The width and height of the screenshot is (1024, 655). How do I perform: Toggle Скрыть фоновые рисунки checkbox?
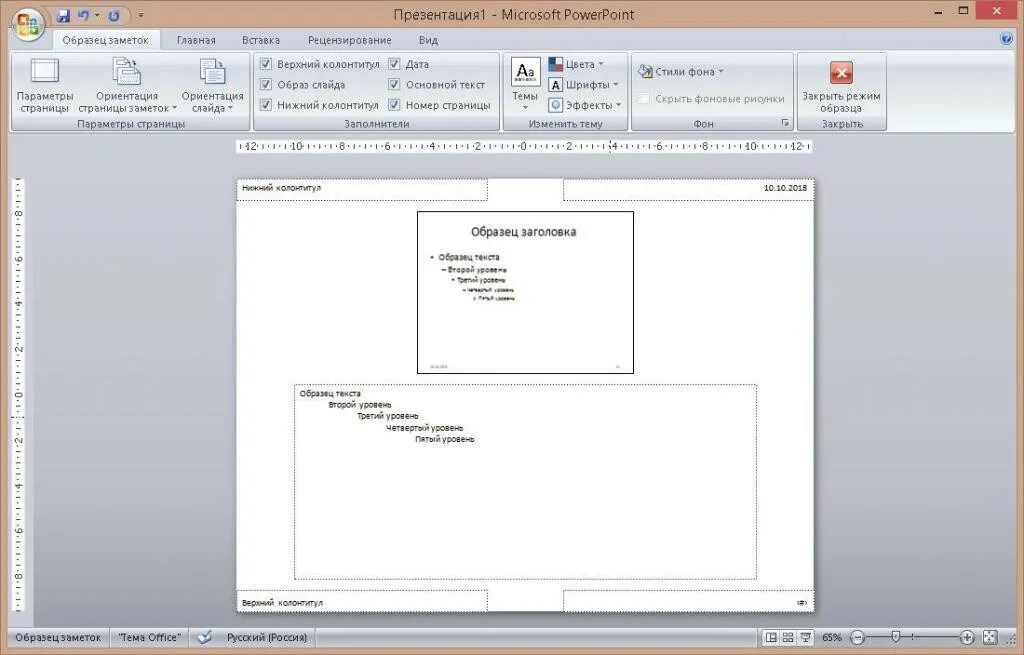[x=644, y=99]
